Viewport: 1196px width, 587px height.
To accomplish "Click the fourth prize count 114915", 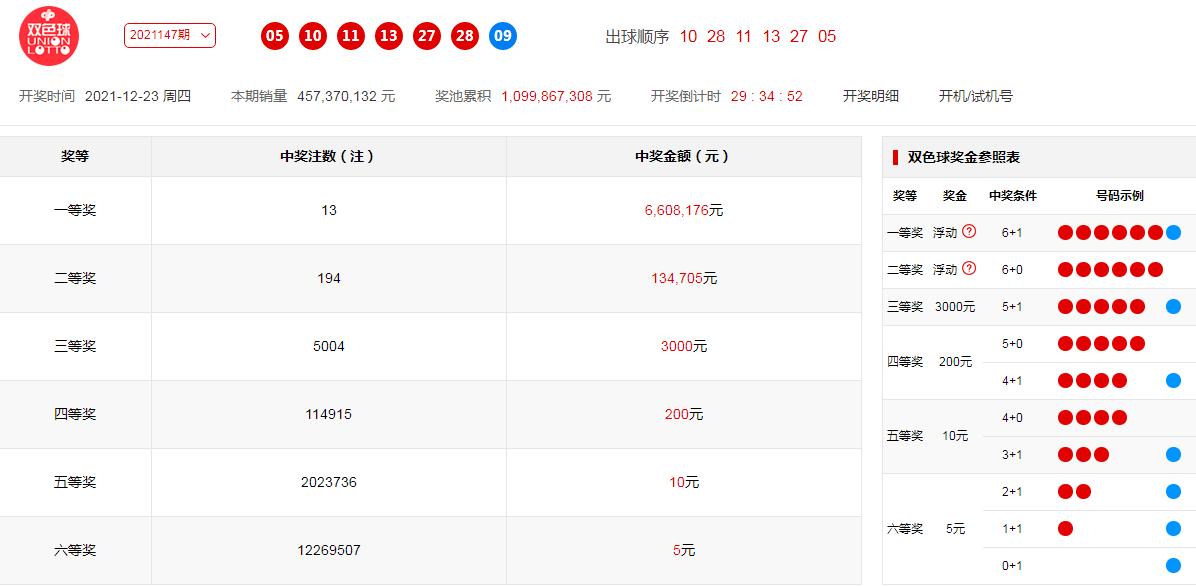I will (329, 415).
